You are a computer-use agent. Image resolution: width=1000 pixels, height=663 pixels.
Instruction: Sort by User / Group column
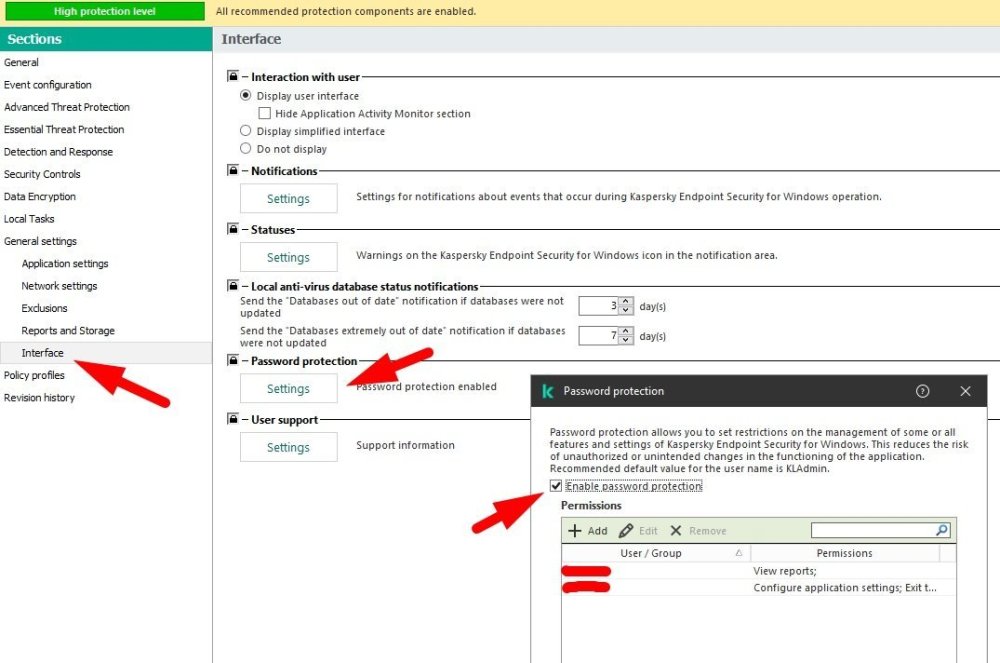656,553
